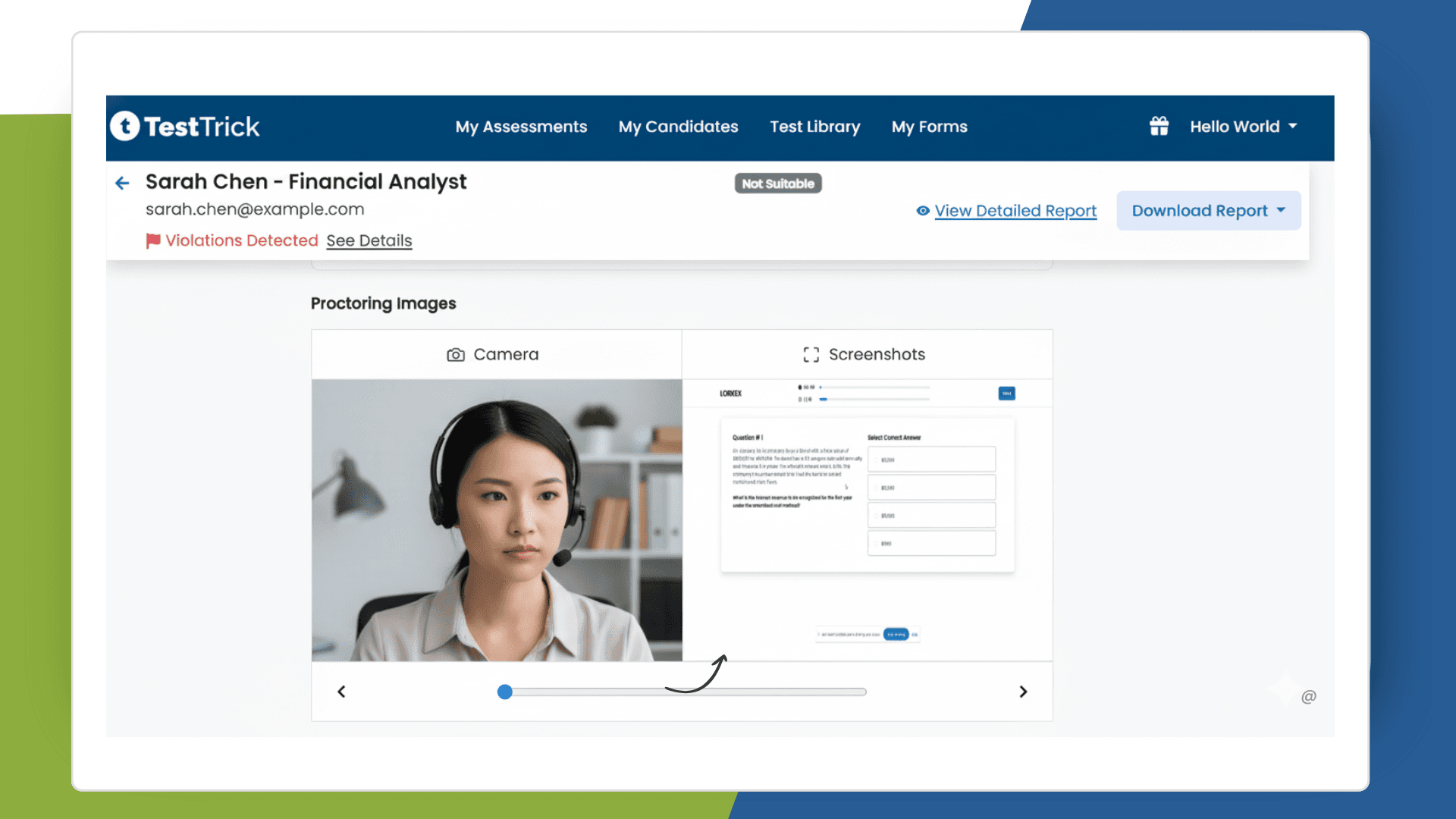The width and height of the screenshot is (1456, 819).
Task: Open the View Detailed Report link
Action: pyautogui.click(x=1015, y=211)
